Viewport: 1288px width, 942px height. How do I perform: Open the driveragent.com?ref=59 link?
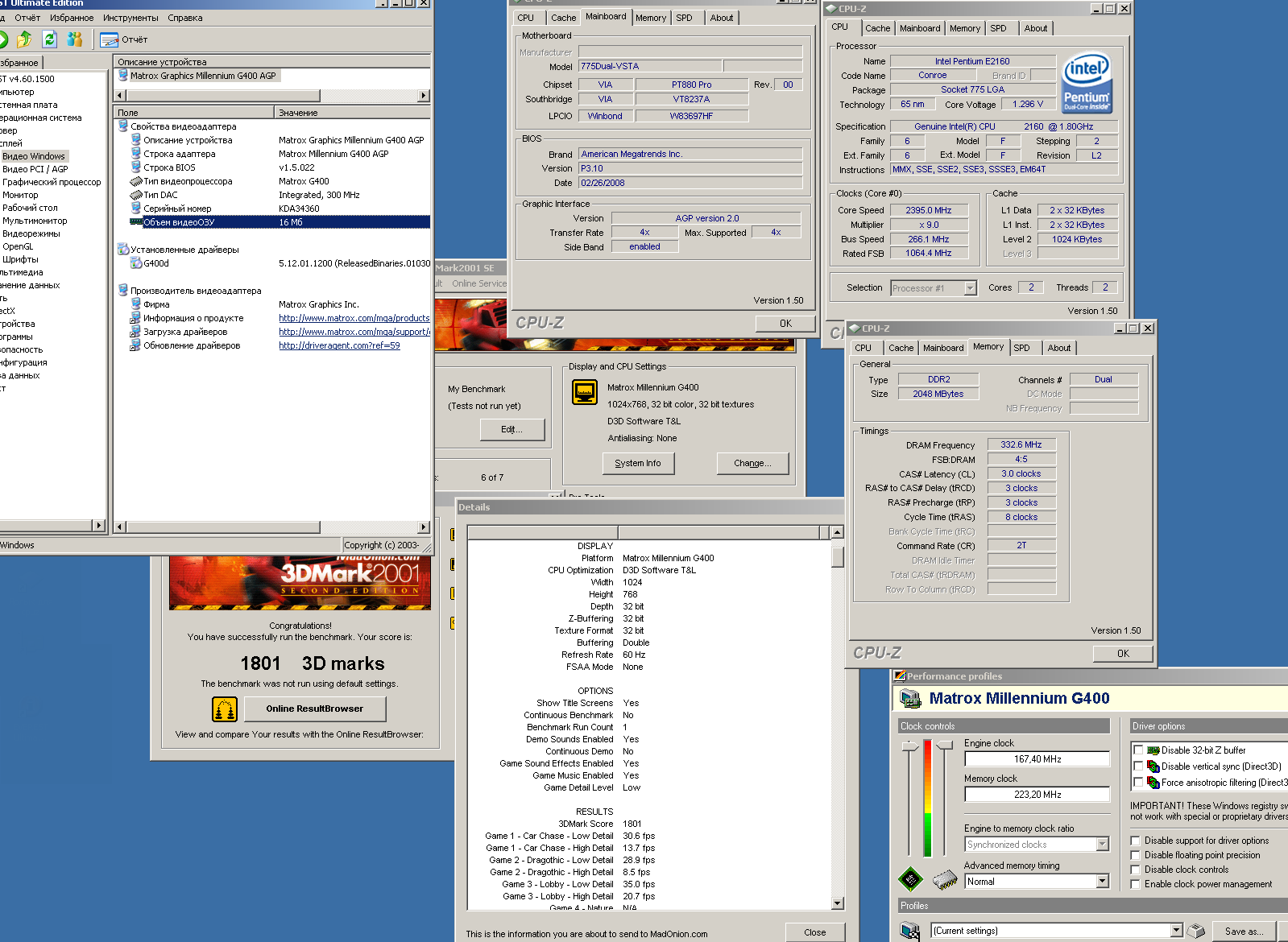click(x=339, y=345)
